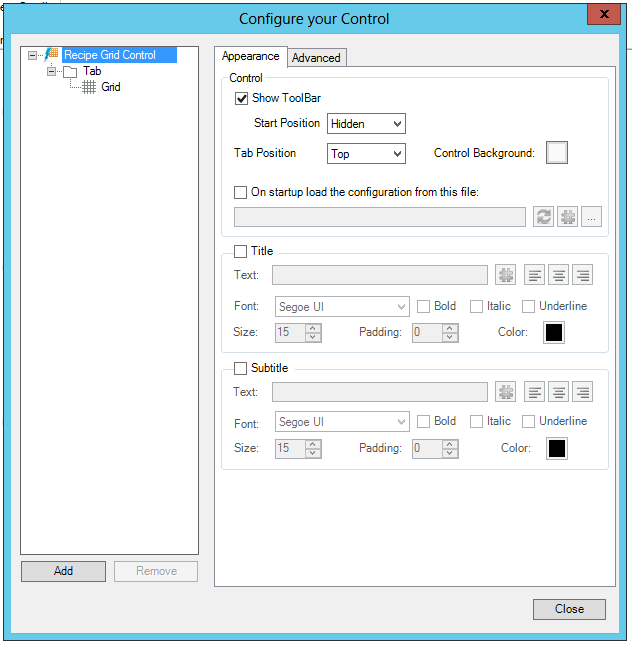Select the Grid icon in tree
The height and width of the screenshot is (646, 632).
pyautogui.click(x=89, y=87)
